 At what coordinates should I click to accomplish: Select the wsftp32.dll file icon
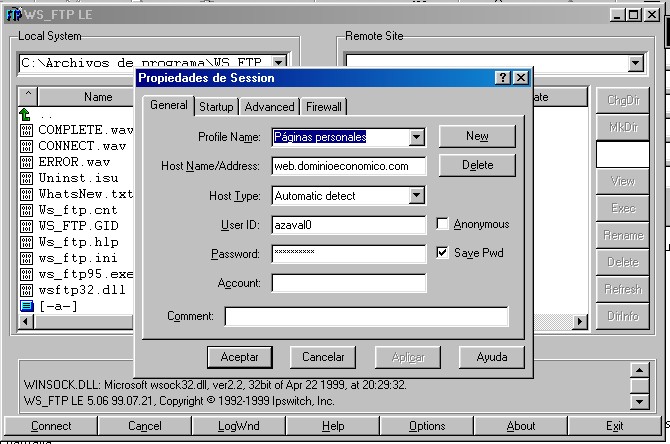26,290
